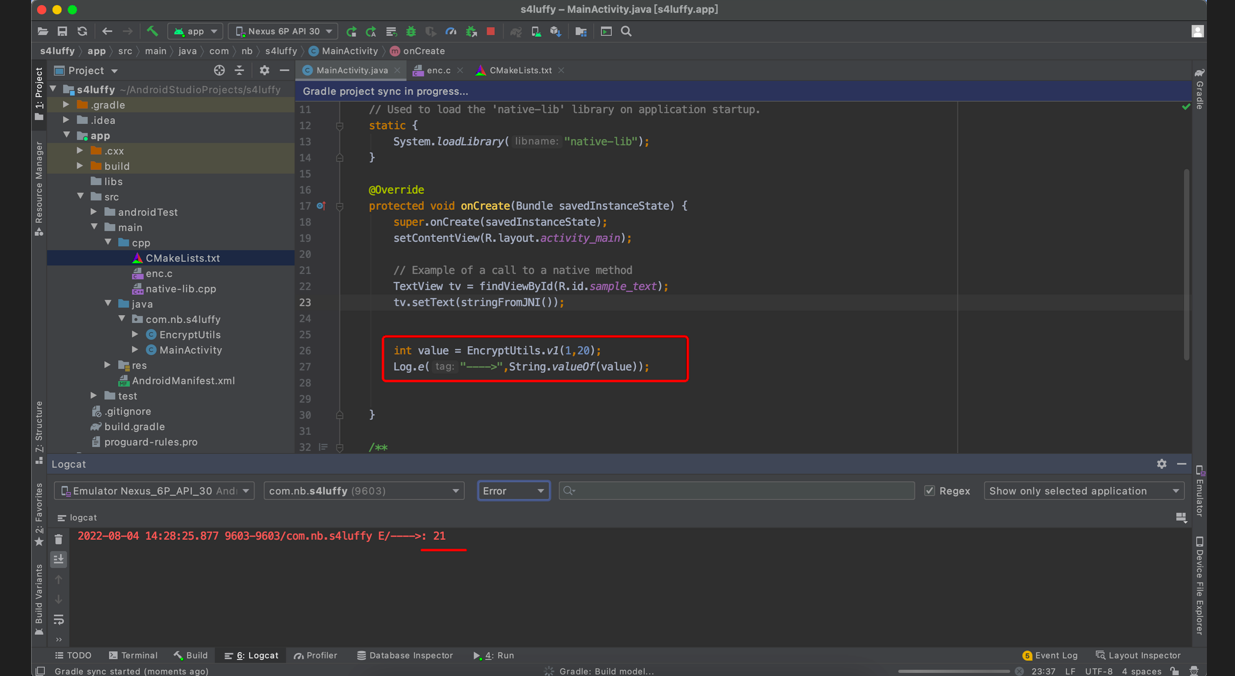Click the Make Project hammer icon
This screenshot has width=1235, height=676.
point(152,32)
